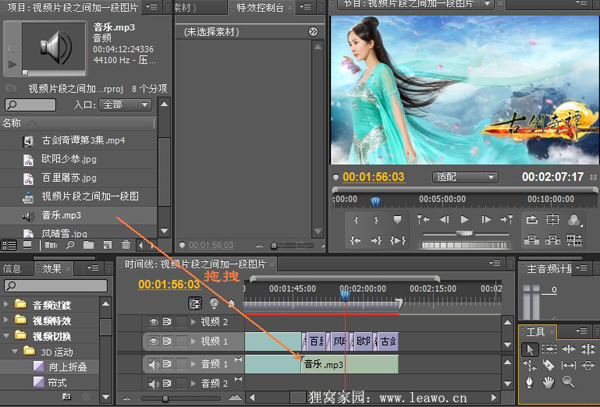Toggle Snap in timeline
Viewport: 600px width, 407px height.
point(195,303)
